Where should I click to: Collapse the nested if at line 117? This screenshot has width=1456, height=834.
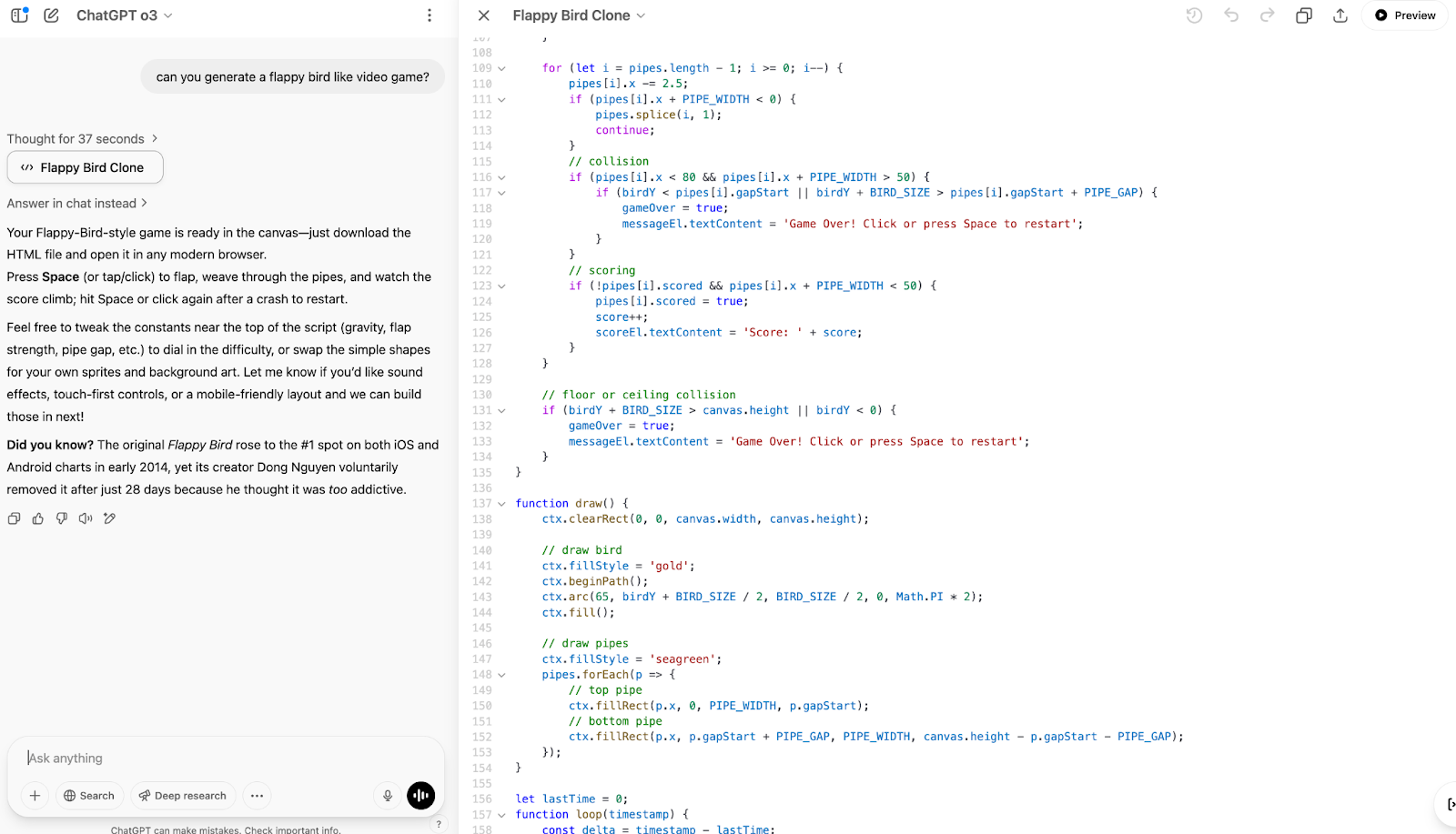tap(501, 193)
